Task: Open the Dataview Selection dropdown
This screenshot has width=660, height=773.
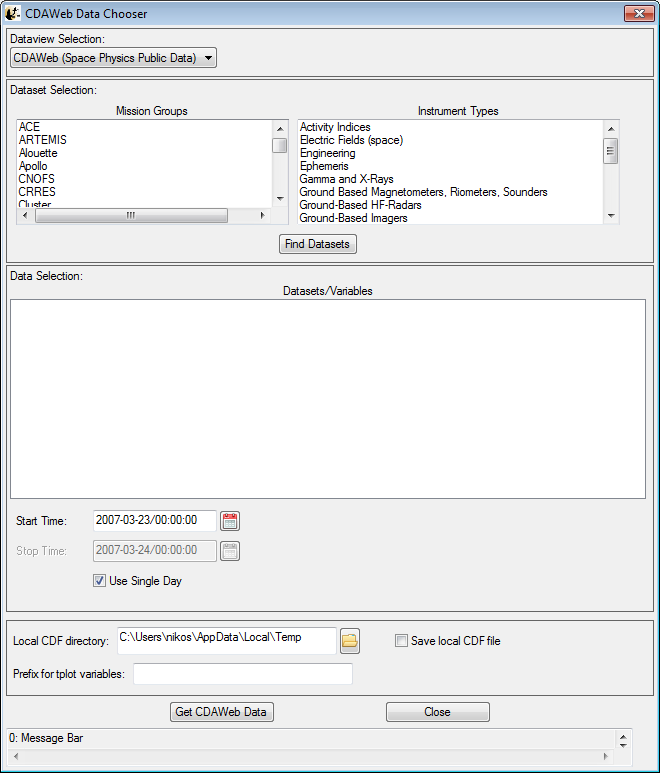Action: pyautogui.click(x=113, y=58)
